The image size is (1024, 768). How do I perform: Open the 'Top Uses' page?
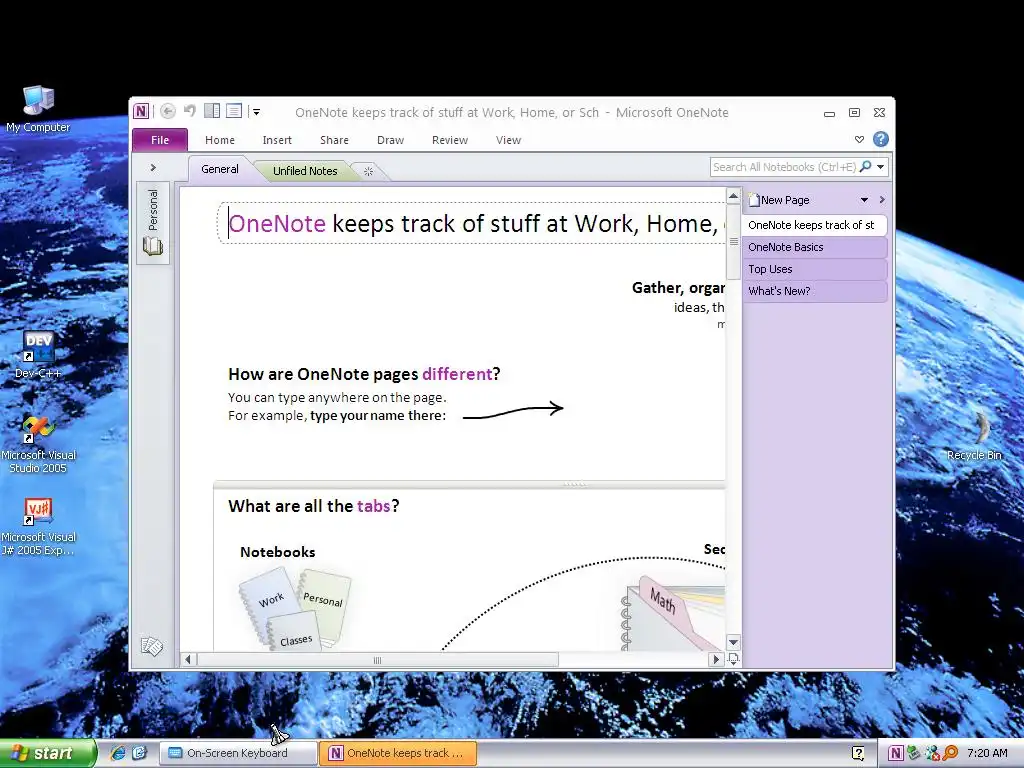click(814, 270)
